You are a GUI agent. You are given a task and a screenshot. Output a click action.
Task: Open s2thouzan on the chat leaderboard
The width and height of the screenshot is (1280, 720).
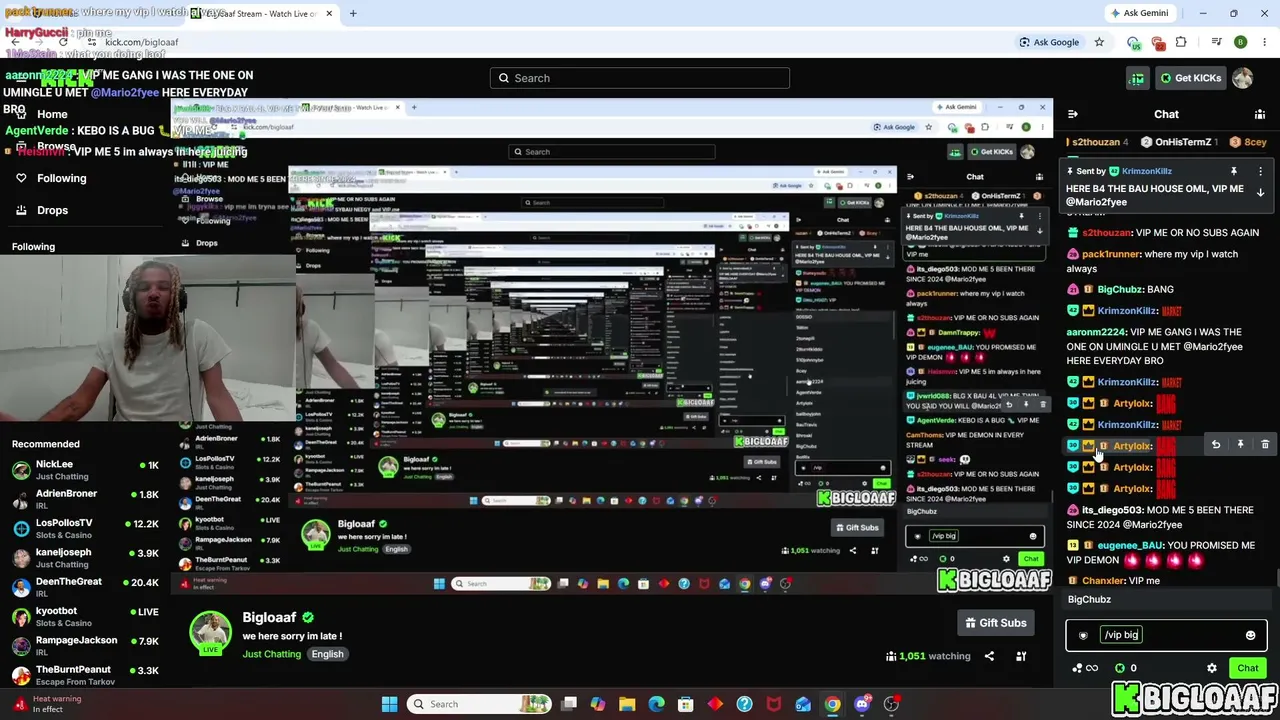1098,142
